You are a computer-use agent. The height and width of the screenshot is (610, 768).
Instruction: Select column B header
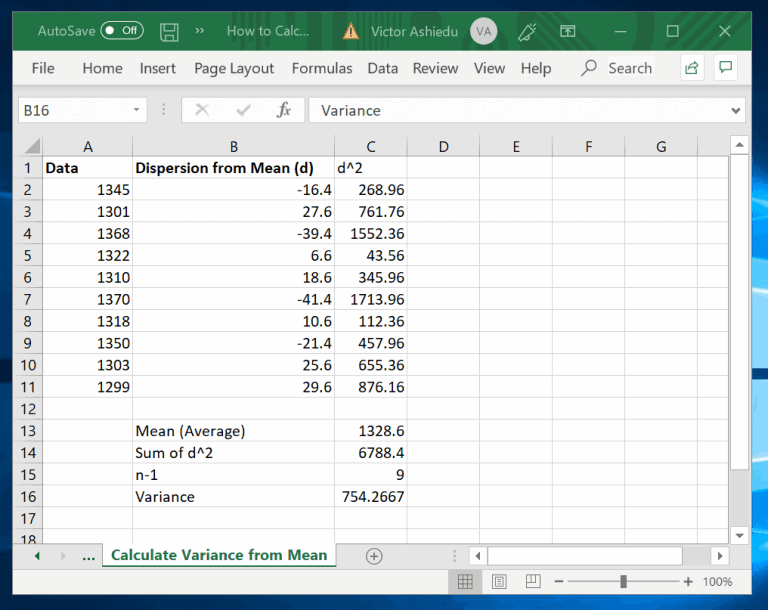[233, 146]
